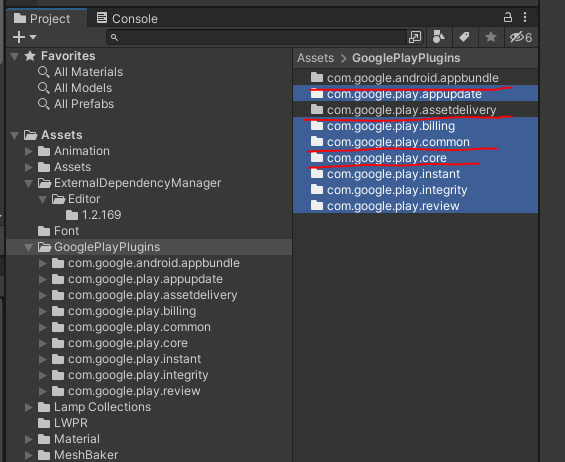The width and height of the screenshot is (565, 462).
Task: Select the MeshBaker folder label
Action: click(86, 455)
